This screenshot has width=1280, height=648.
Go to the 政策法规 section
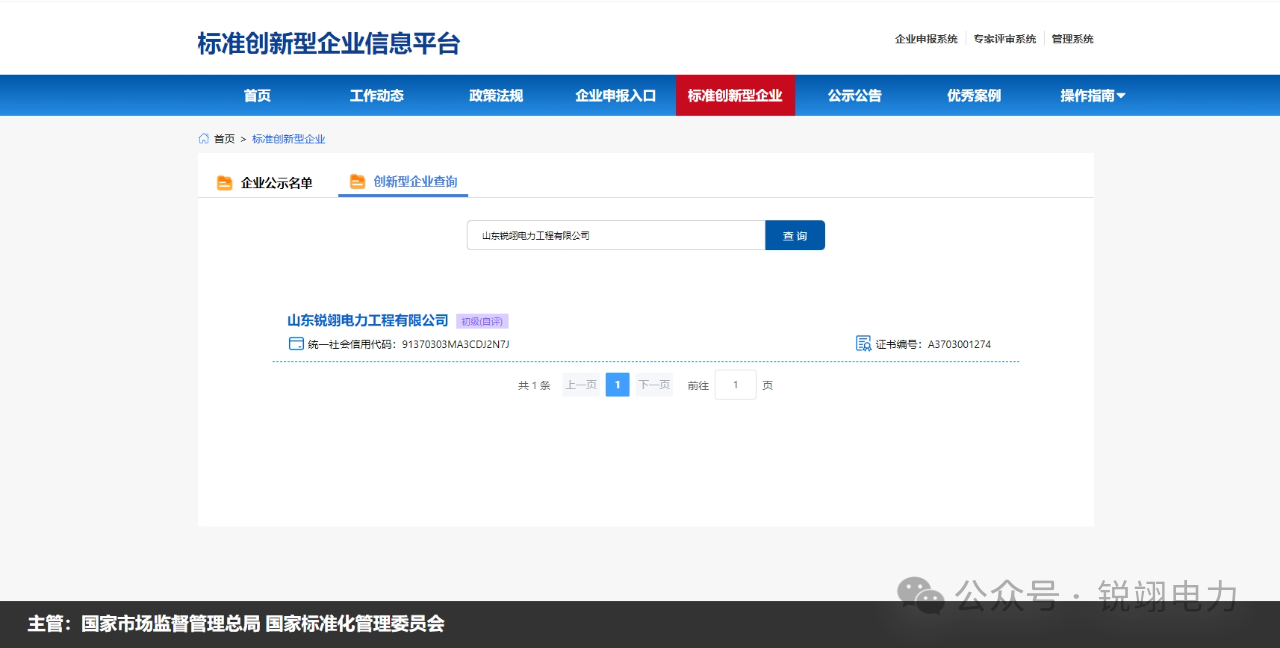click(496, 96)
